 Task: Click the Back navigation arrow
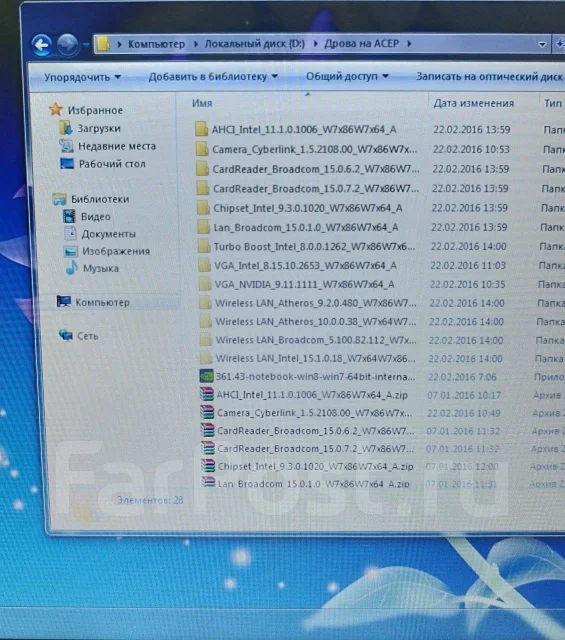tap(42, 44)
